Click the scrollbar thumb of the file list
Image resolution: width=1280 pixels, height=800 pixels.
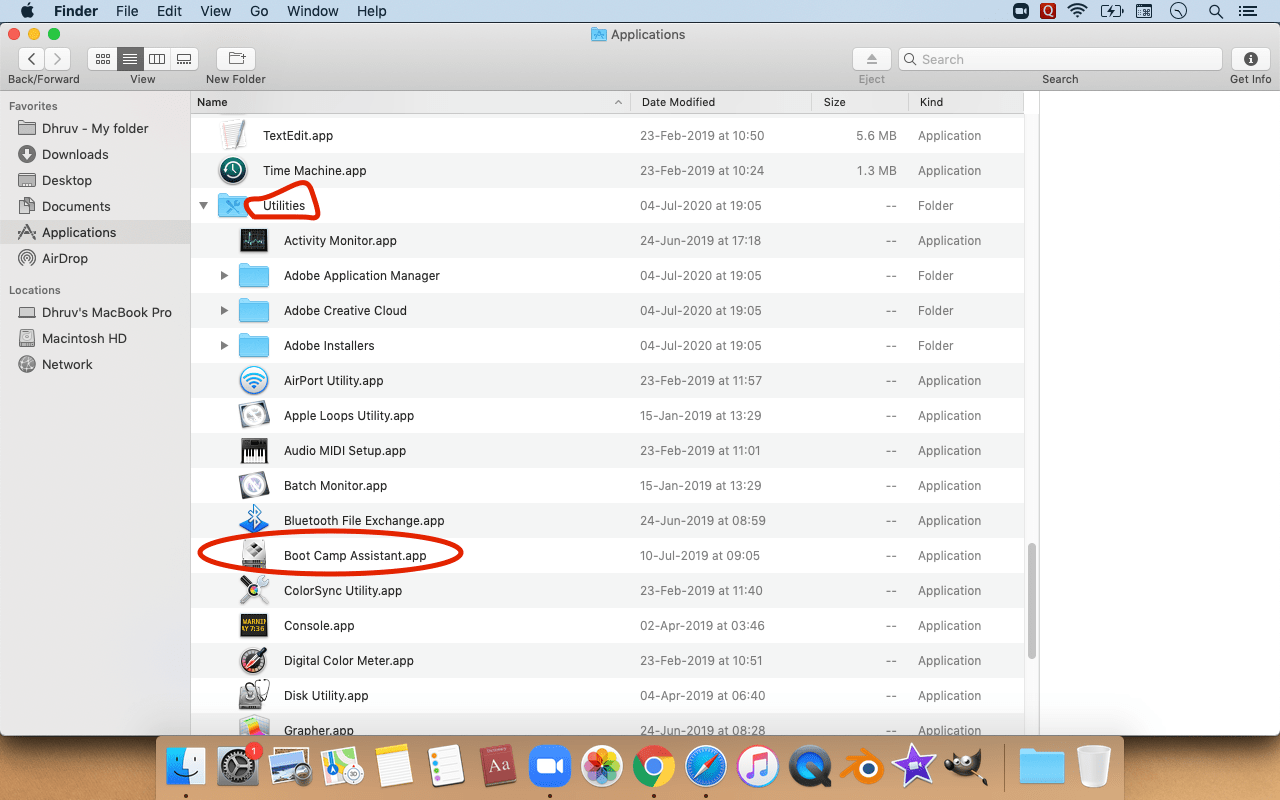(1031, 601)
